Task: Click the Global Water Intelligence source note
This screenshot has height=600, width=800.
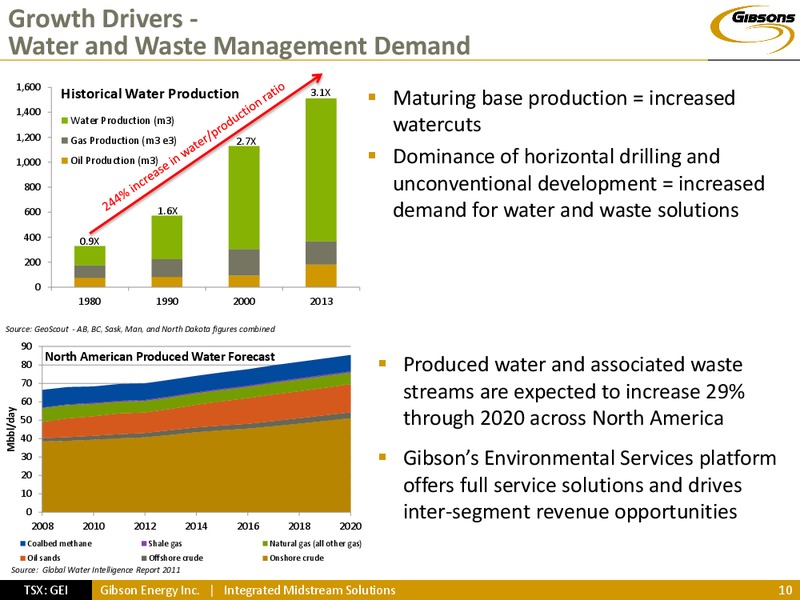Action: tap(95, 569)
